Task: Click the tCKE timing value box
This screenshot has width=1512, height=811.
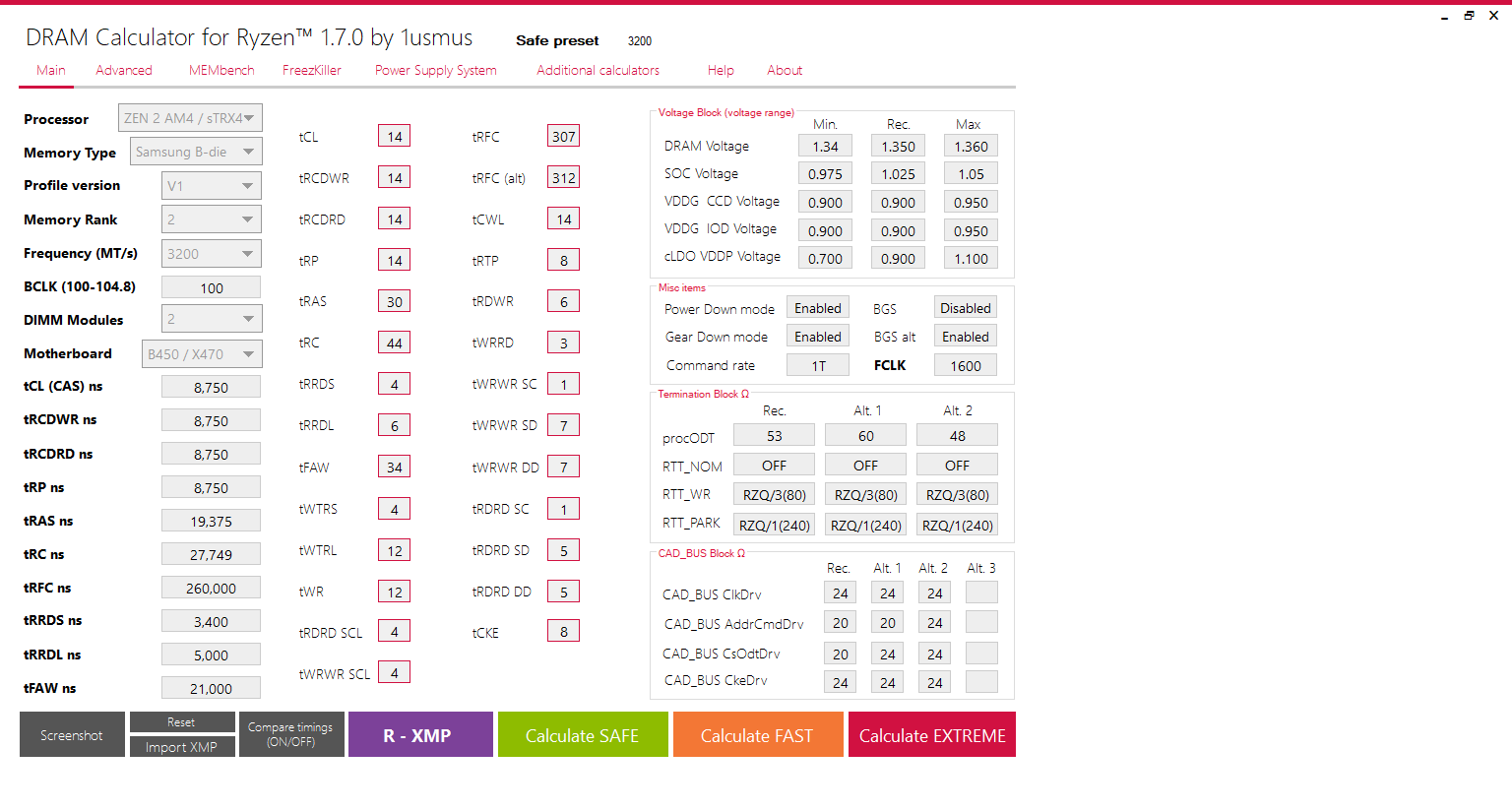Action: (x=563, y=631)
